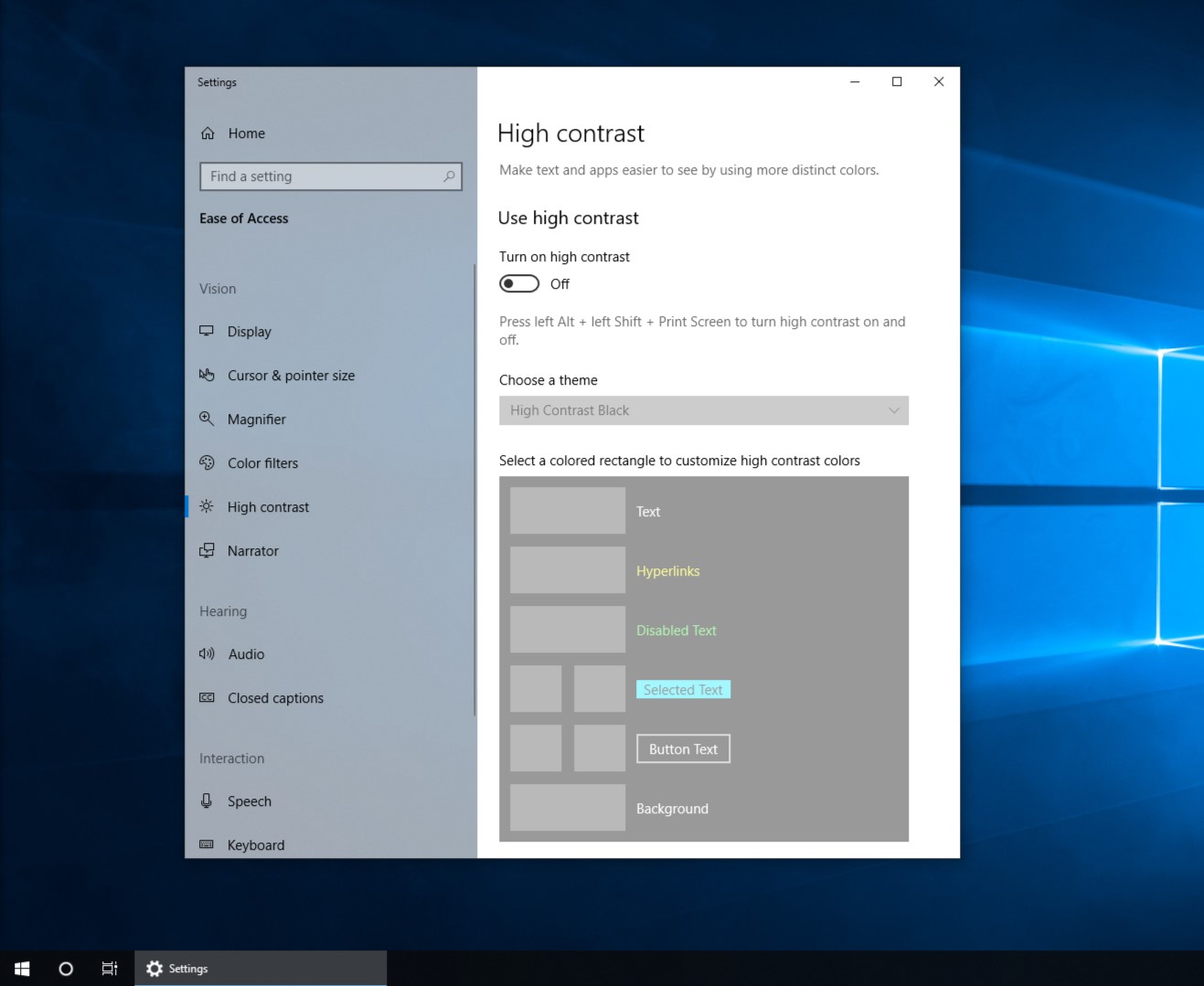
Task: Click the Color filters palette icon
Action: [207, 463]
